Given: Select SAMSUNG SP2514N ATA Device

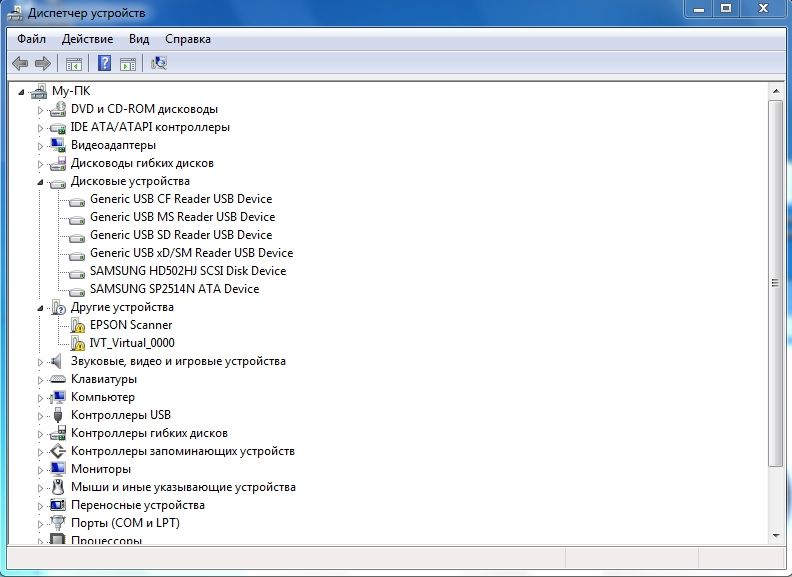Looking at the screenshot, I should pos(174,289).
